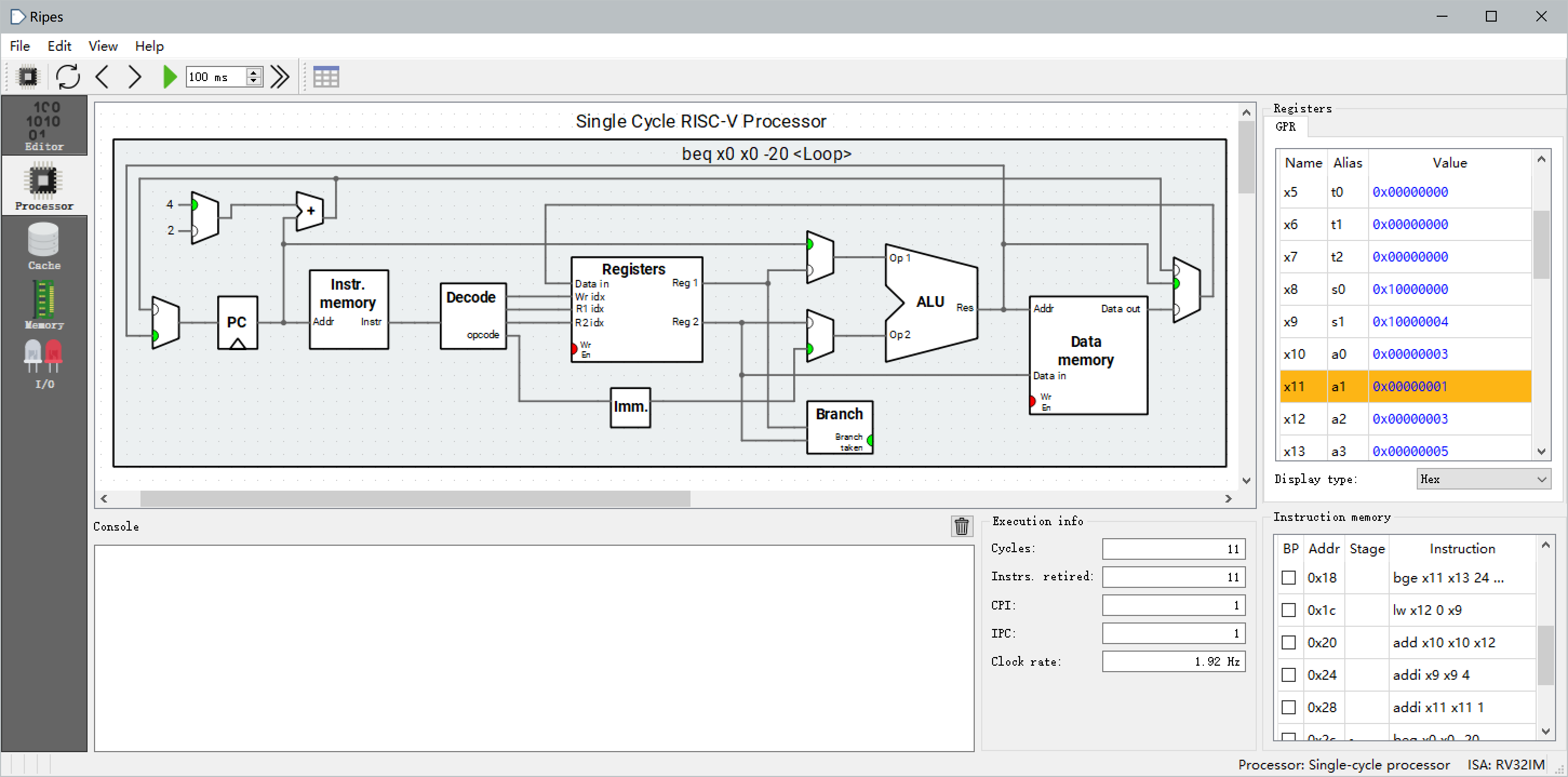
Task: Click the Registers block in diagram
Action: (636, 309)
